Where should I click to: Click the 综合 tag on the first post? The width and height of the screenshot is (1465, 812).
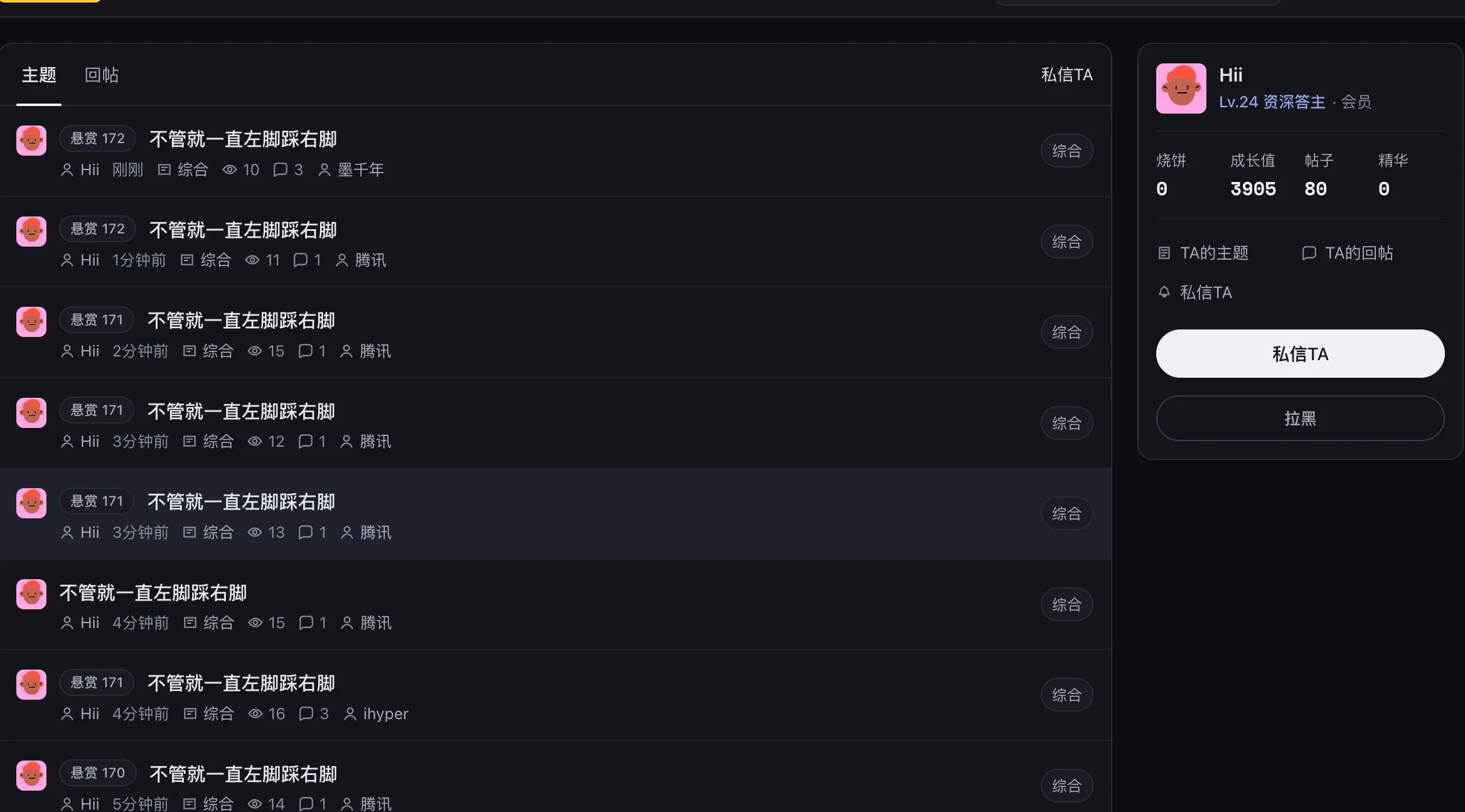[1067, 151]
